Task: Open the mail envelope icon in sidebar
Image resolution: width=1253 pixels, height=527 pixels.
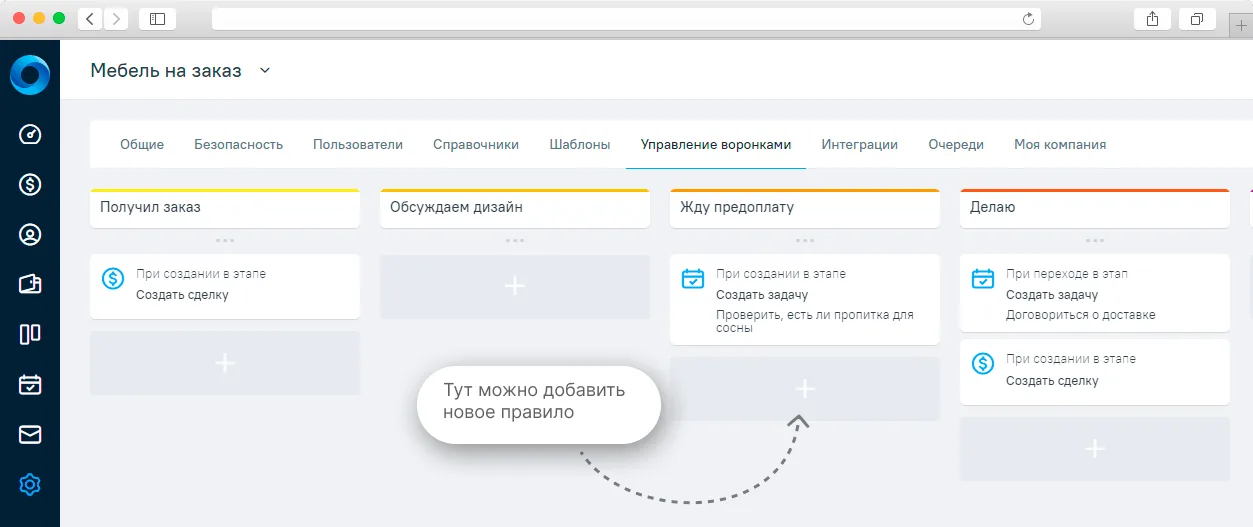Action: (x=30, y=435)
